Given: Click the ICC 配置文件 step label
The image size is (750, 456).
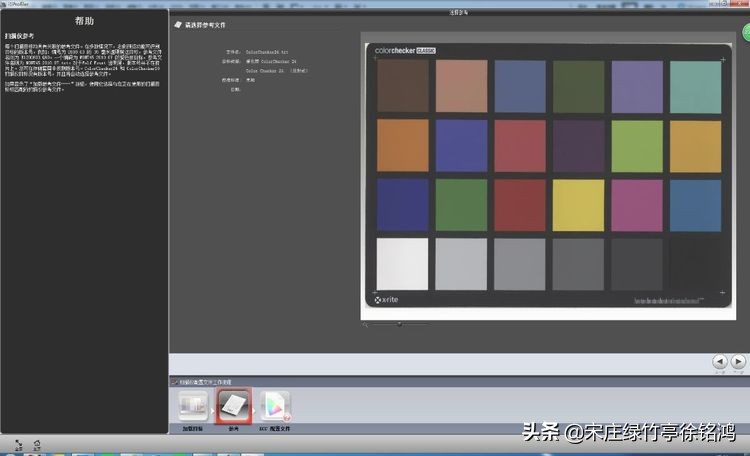Looking at the screenshot, I should (275, 429).
